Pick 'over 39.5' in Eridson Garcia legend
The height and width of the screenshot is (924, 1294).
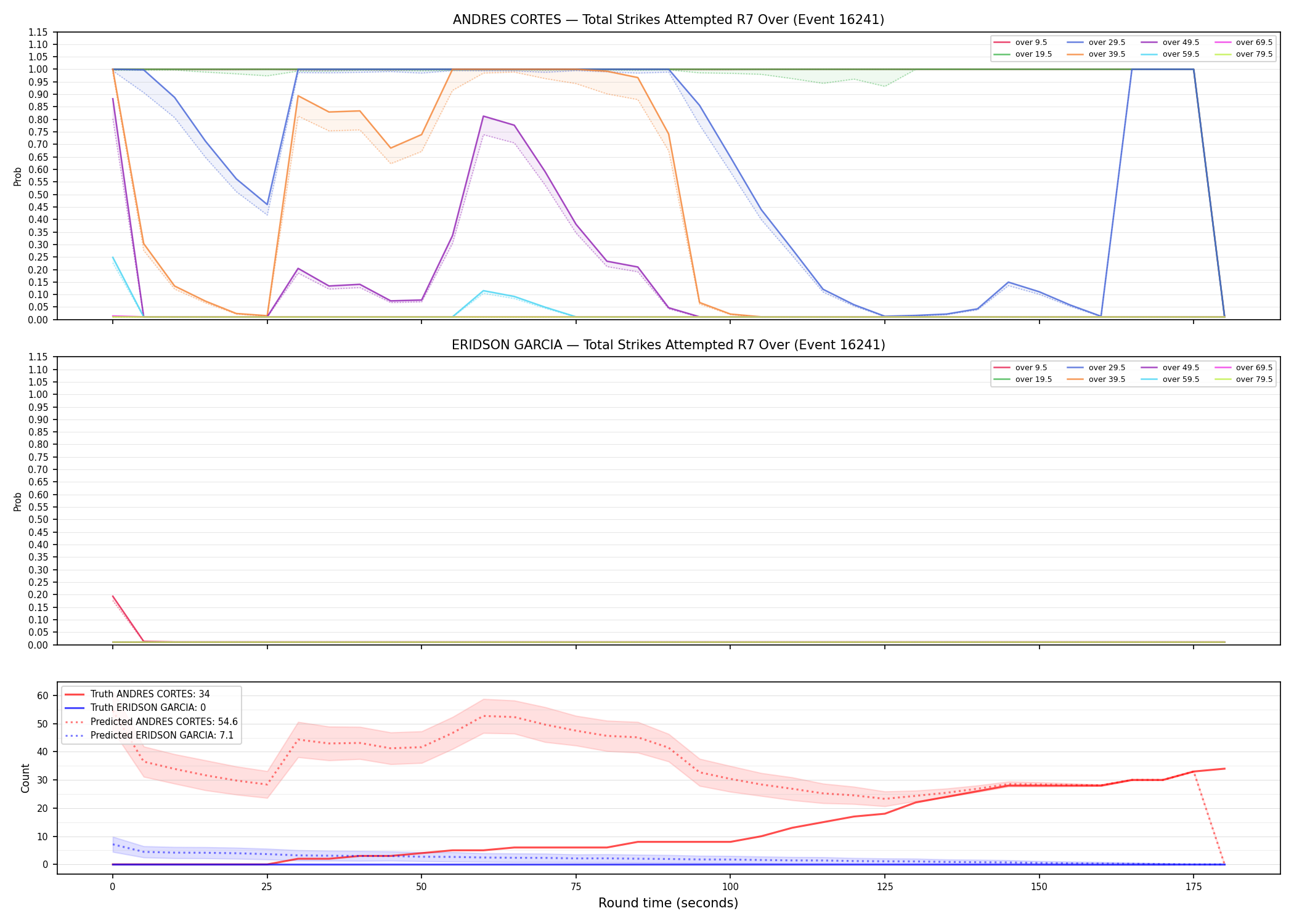tap(1107, 379)
